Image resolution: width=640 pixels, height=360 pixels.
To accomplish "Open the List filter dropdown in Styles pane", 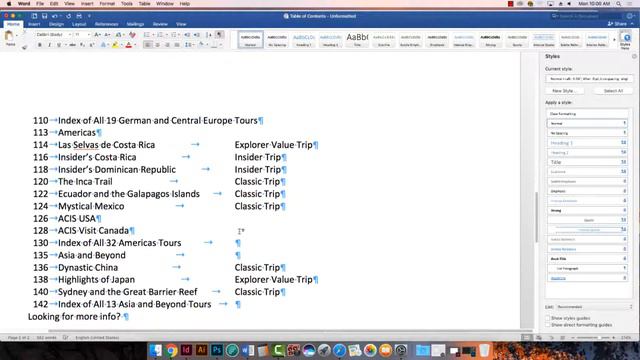I will (x=594, y=307).
